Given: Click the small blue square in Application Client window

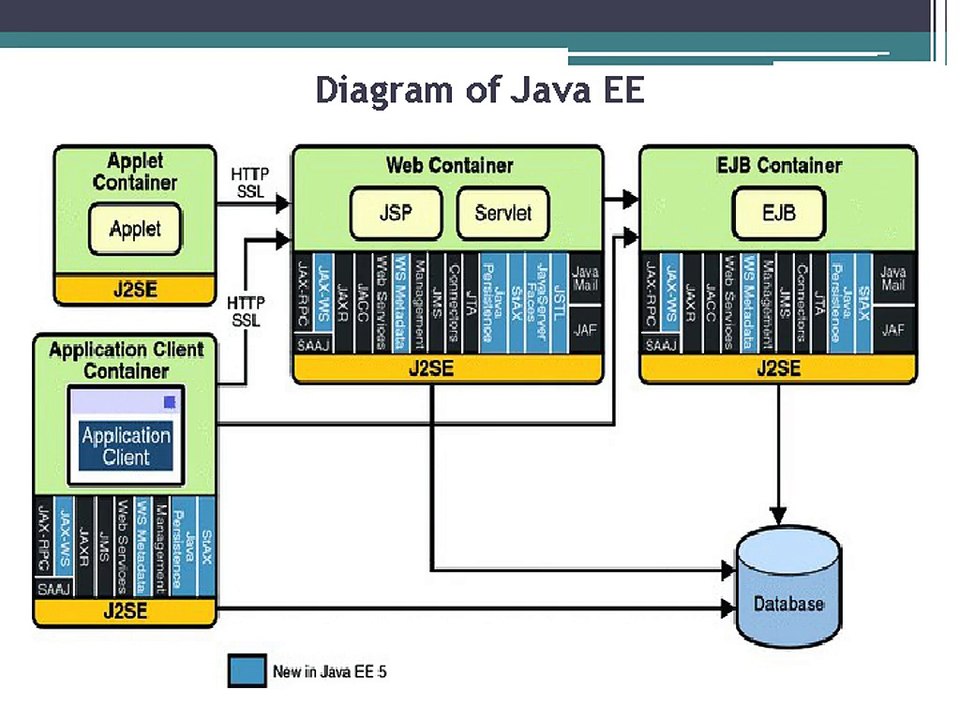Looking at the screenshot, I should click(170, 402).
